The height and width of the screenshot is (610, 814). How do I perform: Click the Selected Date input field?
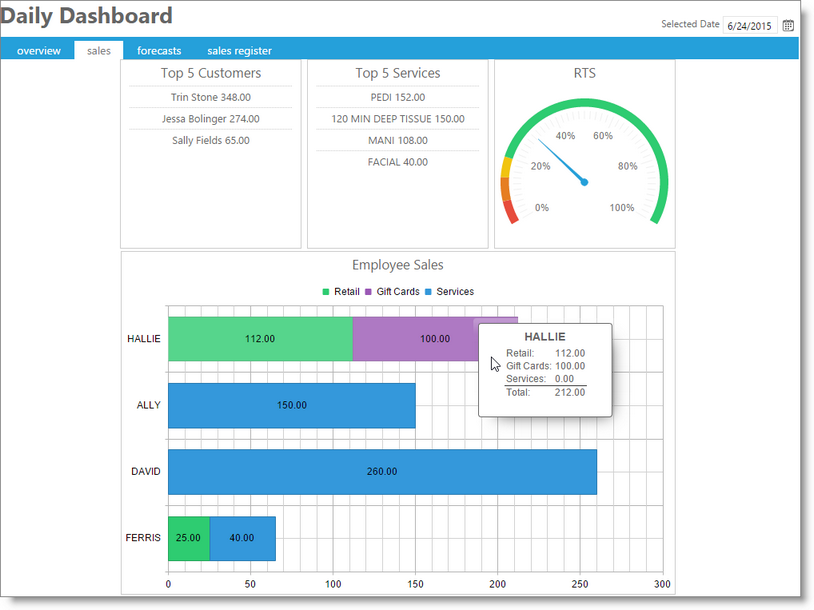point(750,25)
